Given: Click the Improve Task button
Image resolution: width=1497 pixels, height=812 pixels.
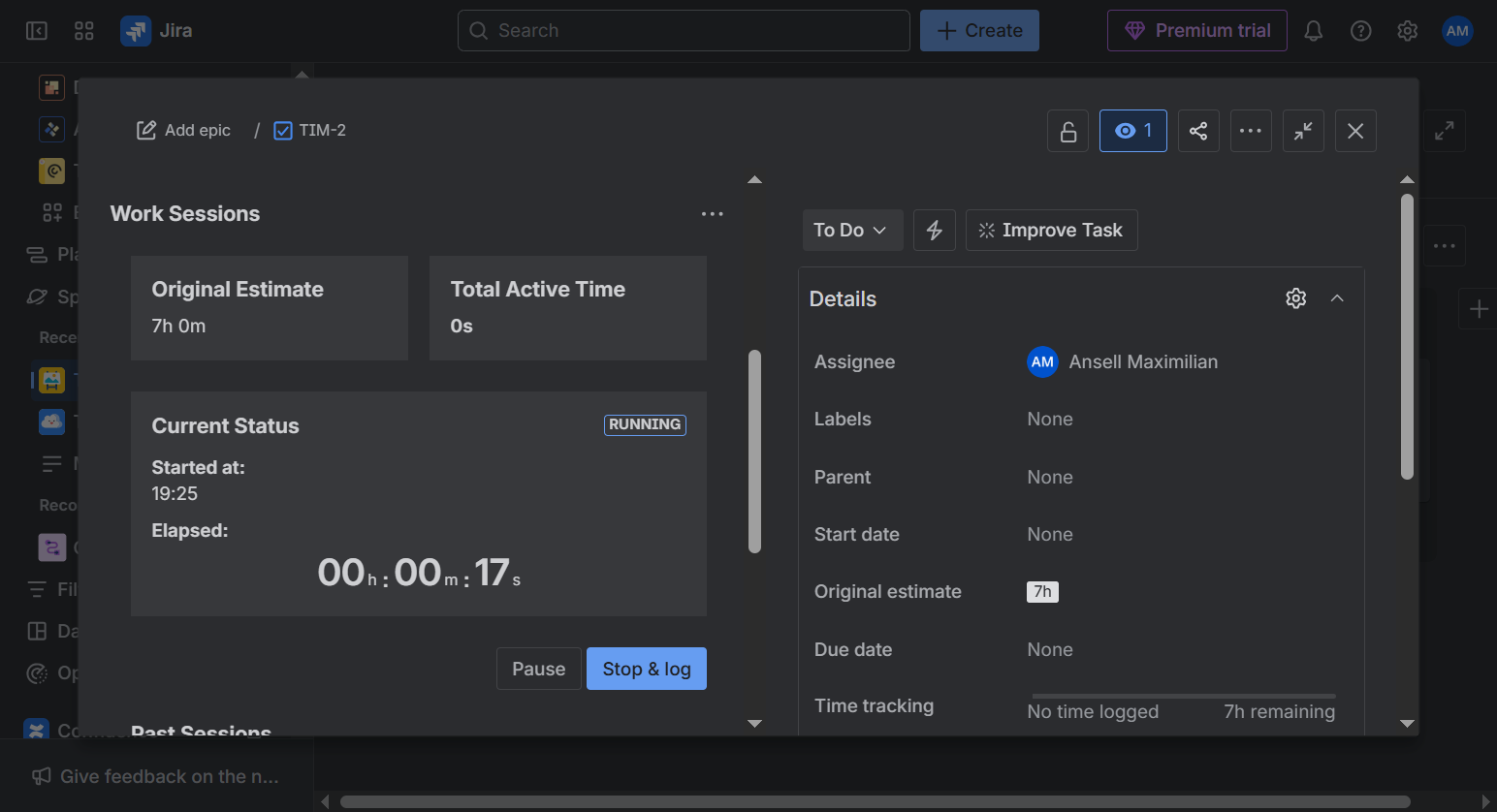Looking at the screenshot, I should click(x=1051, y=231).
